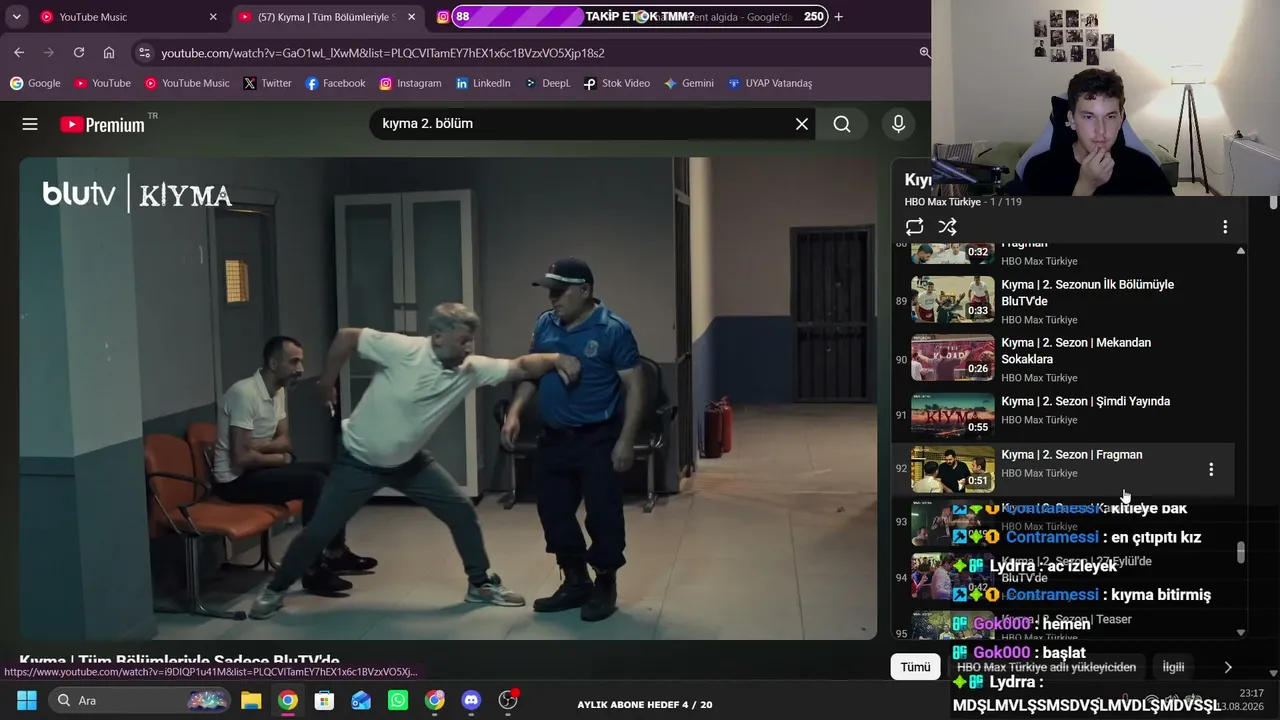Open playlist panel three-dot options menu
1280x720 pixels.
(1225, 227)
